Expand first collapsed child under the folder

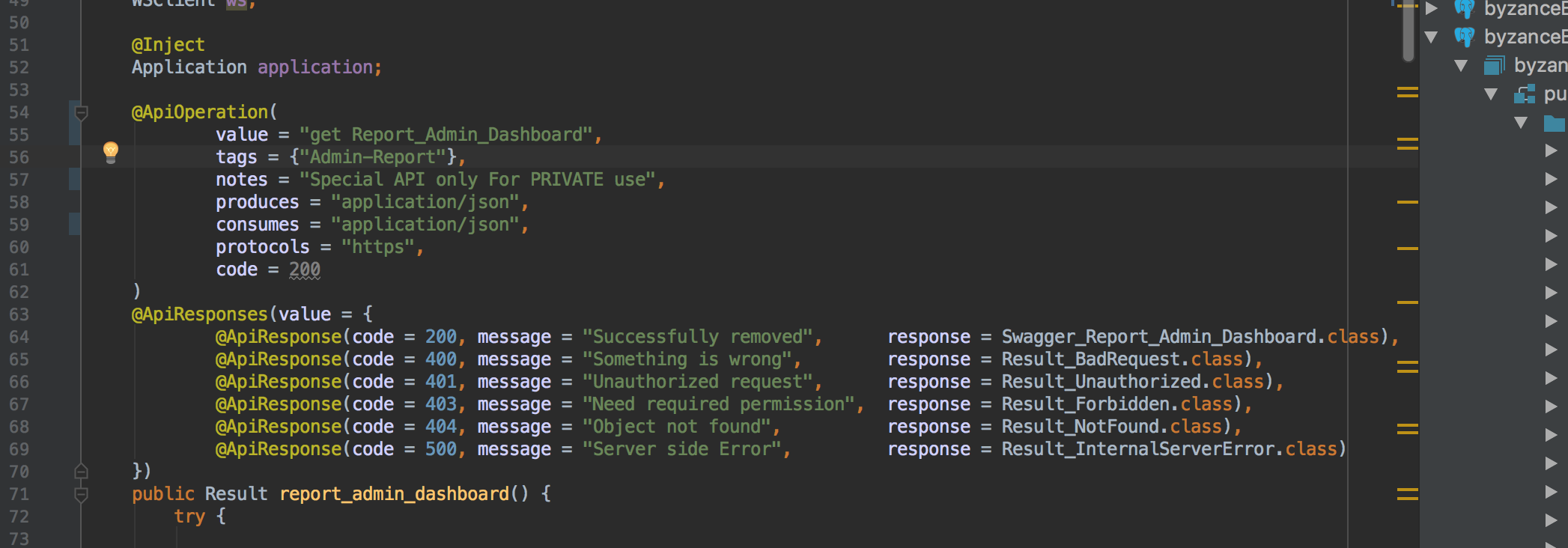tap(1551, 151)
